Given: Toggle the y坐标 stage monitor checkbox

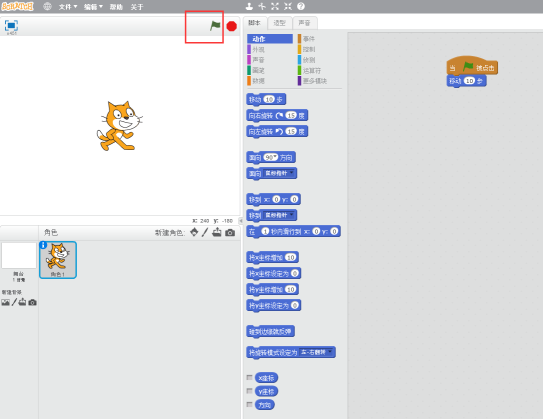Looking at the screenshot, I should coord(249,391).
